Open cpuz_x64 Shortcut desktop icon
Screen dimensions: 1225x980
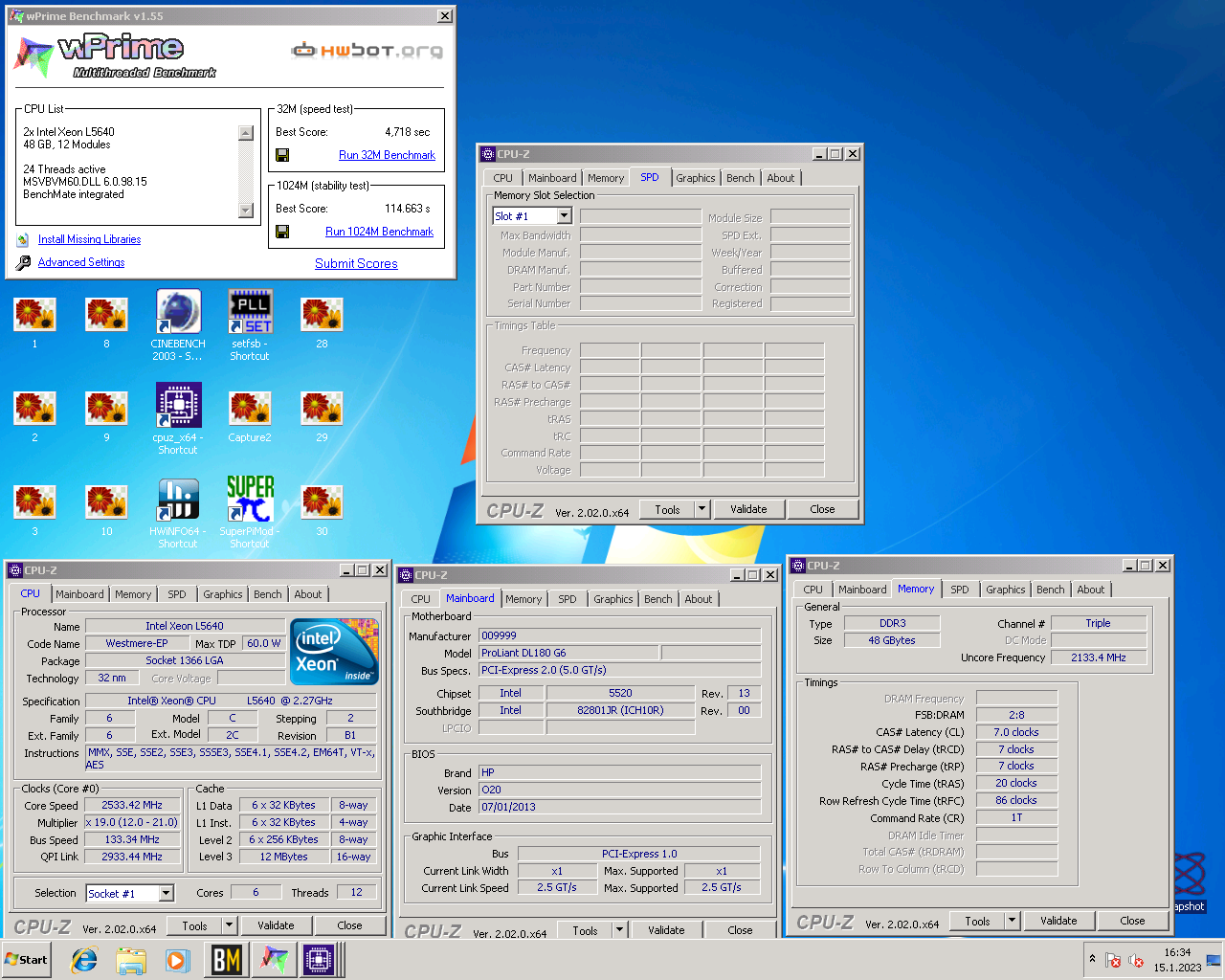click(178, 418)
